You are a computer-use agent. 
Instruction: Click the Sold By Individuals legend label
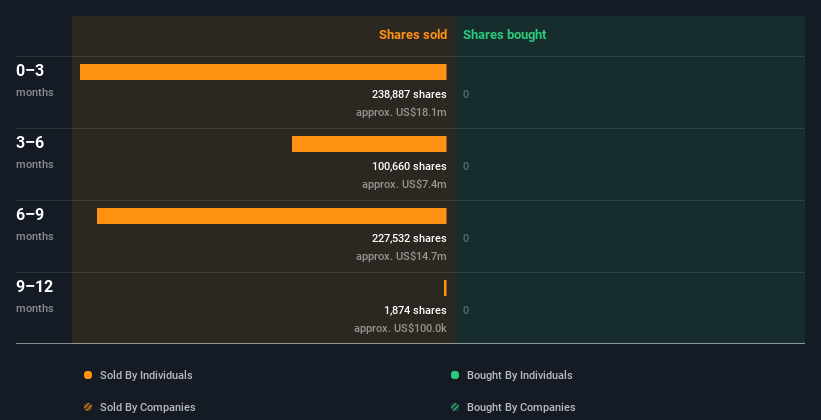pyautogui.click(x=146, y=375)
